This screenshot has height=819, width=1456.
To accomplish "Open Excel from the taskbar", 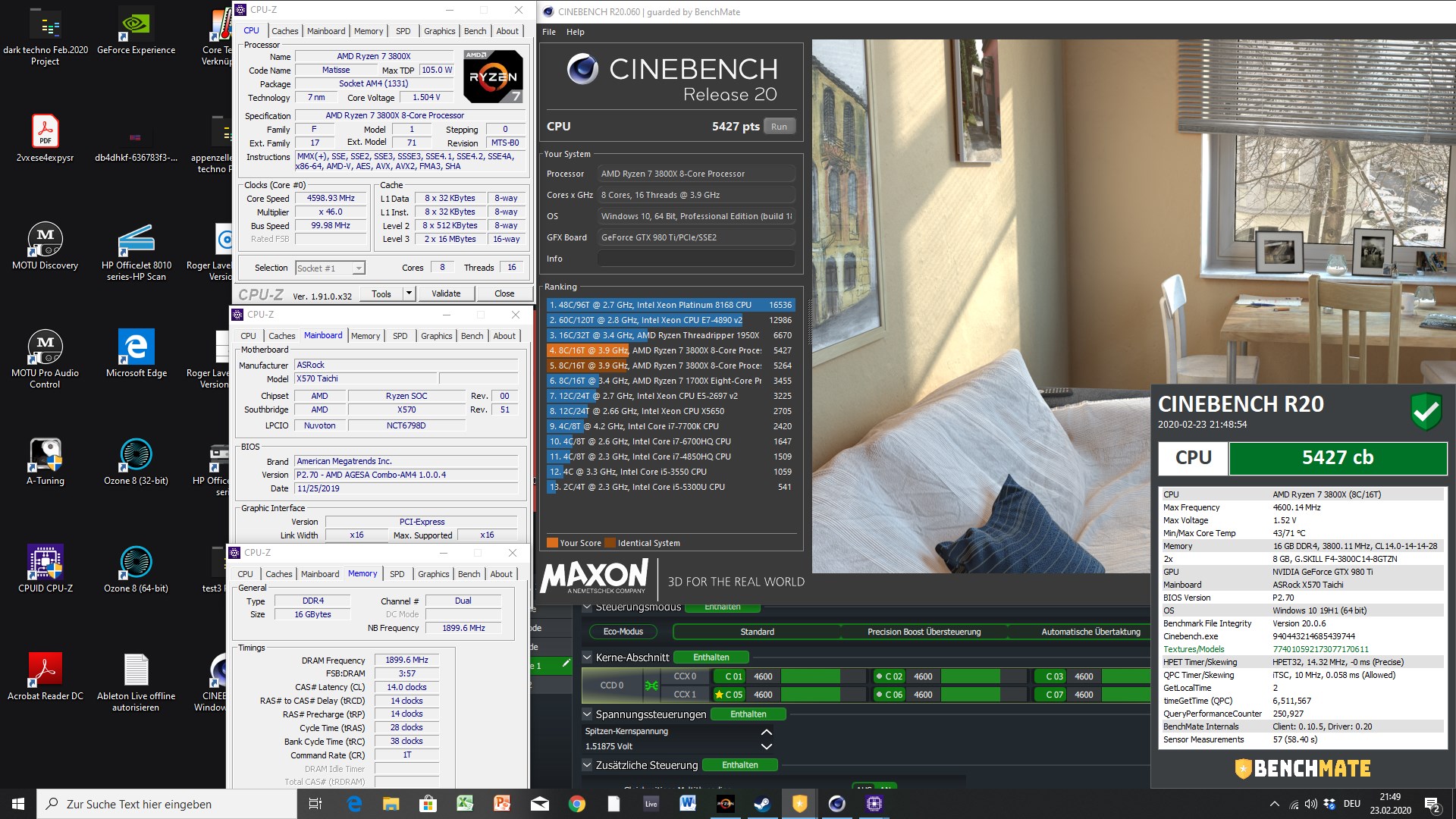I will click(x=465, y=804).
